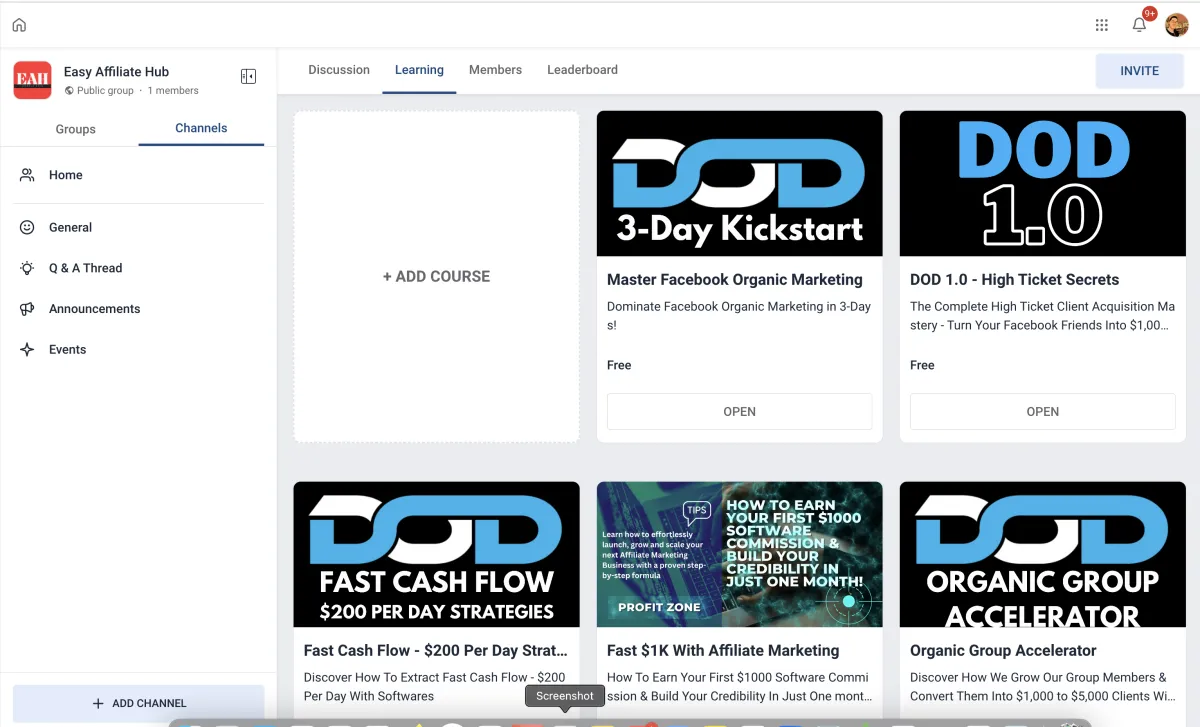1200x727 pixels.
Task: Click How To Earn Your First $1000 description
Action: [x=739, y=687]
